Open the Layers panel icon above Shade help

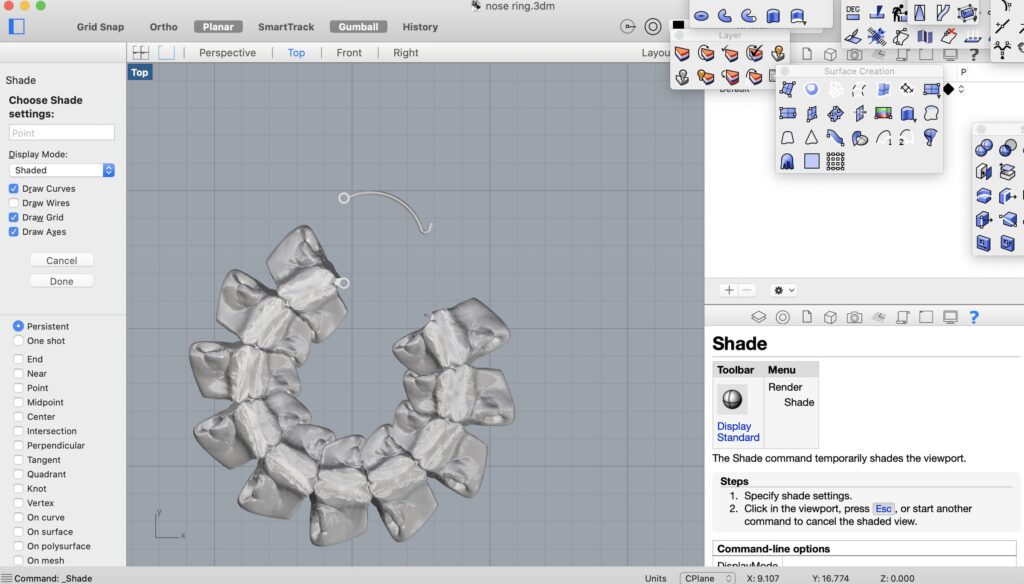tap(759, 317)
